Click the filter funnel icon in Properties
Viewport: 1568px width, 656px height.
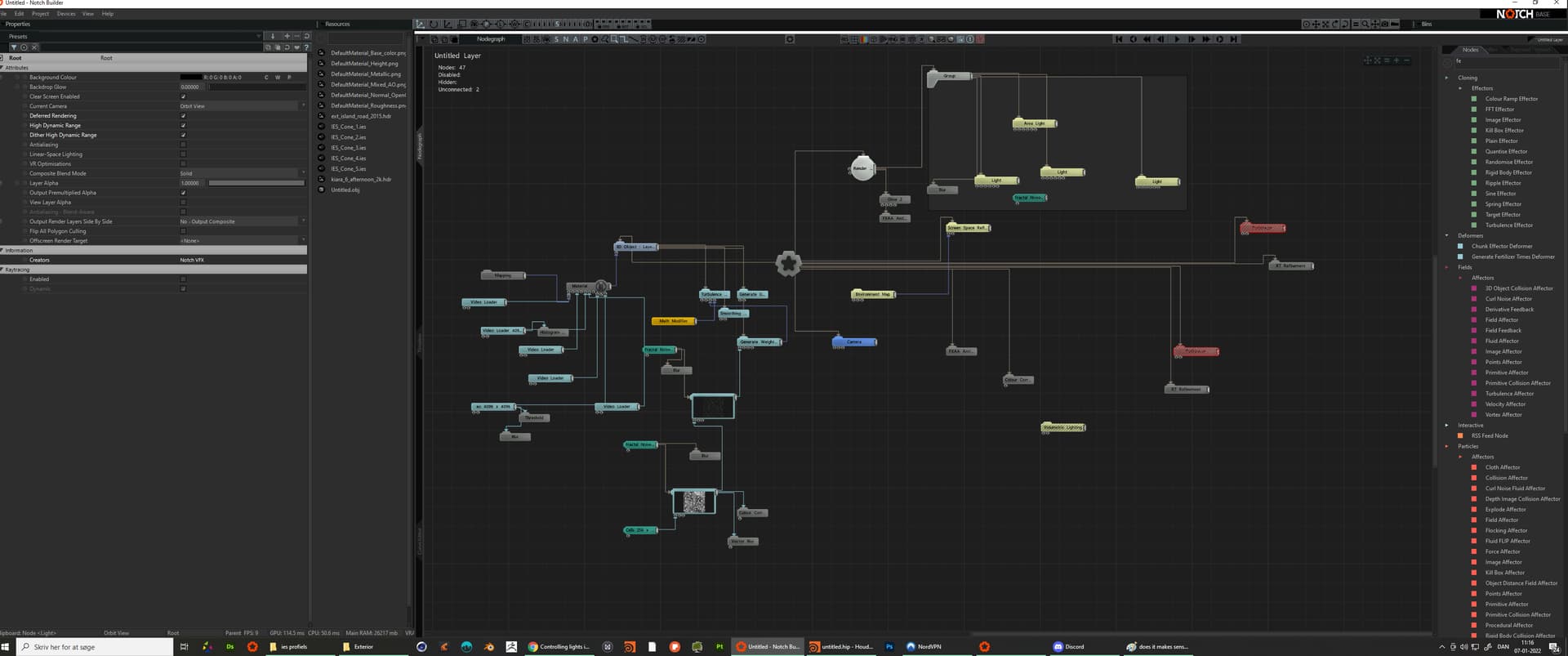pyautogui.click(x=14, y=47)
